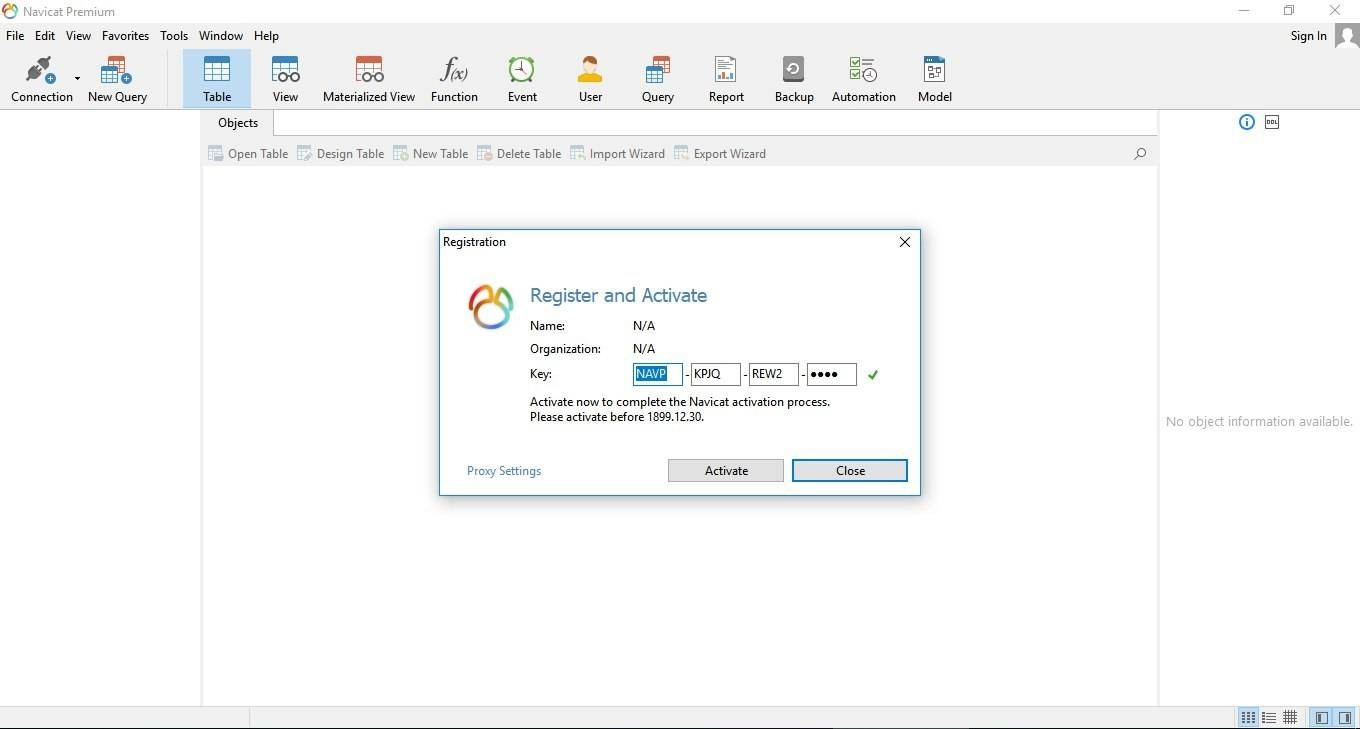
Task: Click the search magnifier icon
Action: coord(1140,154)
